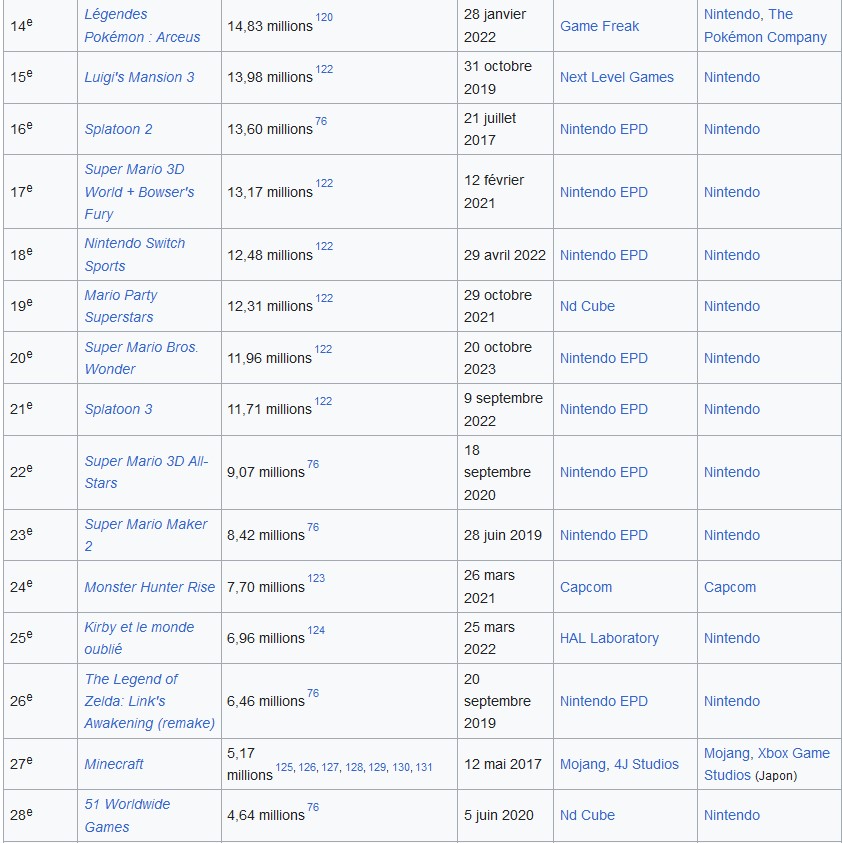The image size is (842, 843).
Task: Open the Minecraft game link
Action: pos(114,764)
